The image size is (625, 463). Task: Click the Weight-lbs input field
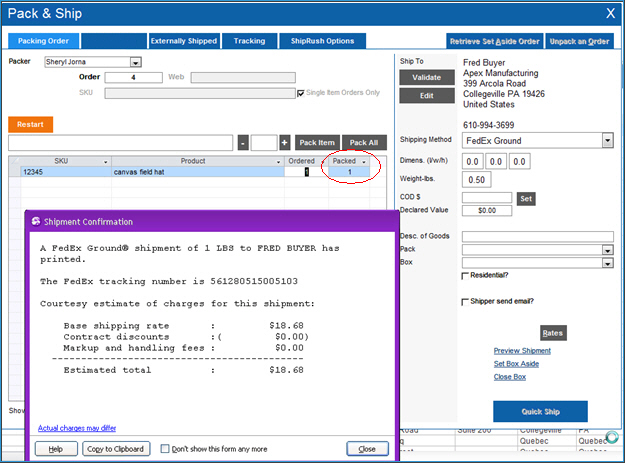(x=478, y=179)
